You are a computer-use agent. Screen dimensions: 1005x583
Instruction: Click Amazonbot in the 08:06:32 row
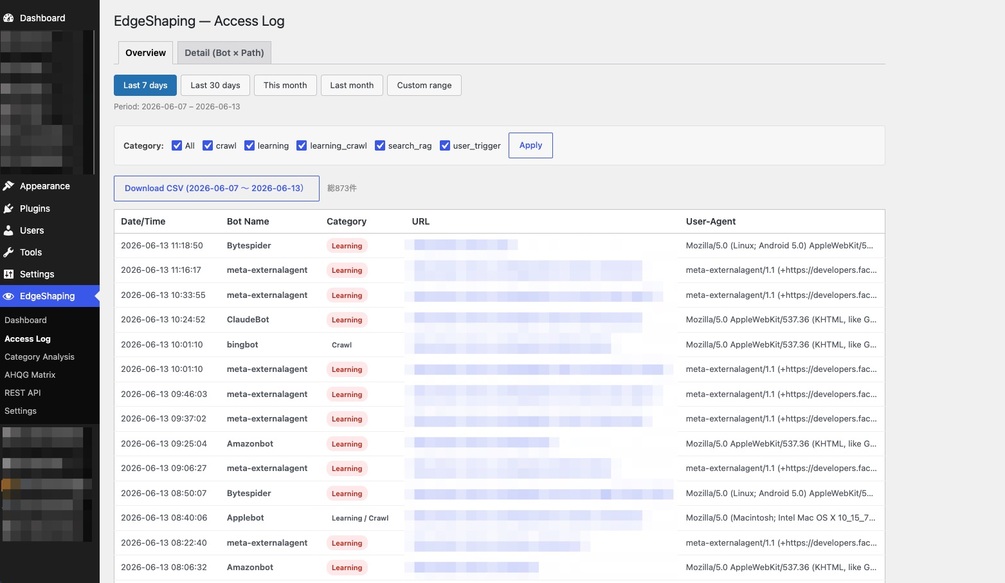click(250, 568)
